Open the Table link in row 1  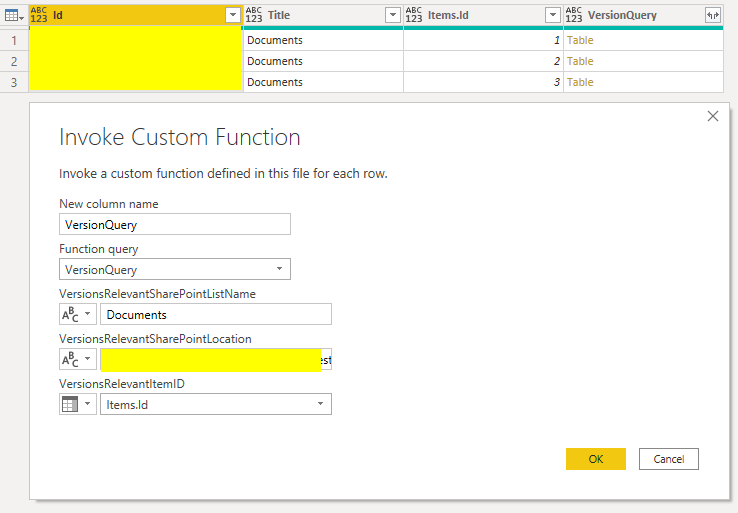[x=580, y=40]
